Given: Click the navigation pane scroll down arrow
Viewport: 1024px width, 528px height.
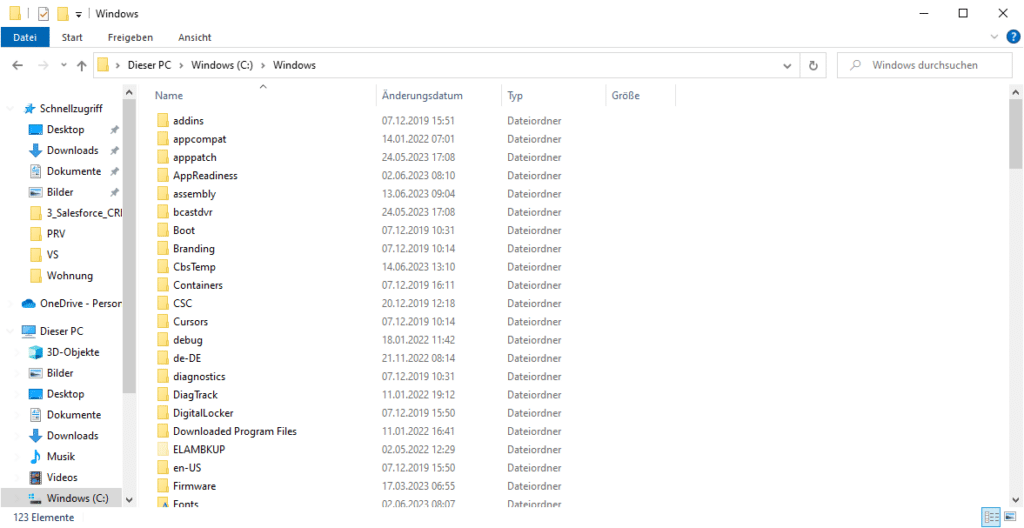Looking at the screenshot, I should click(x=129, y=500).
